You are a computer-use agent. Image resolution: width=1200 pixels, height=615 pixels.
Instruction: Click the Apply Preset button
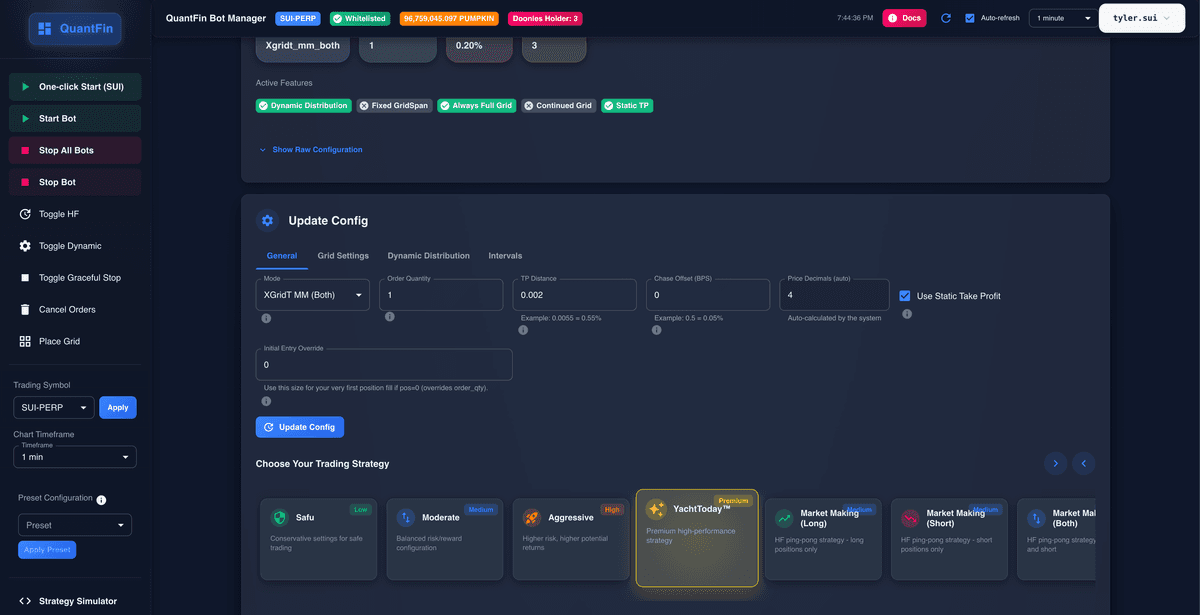[47, 550]
